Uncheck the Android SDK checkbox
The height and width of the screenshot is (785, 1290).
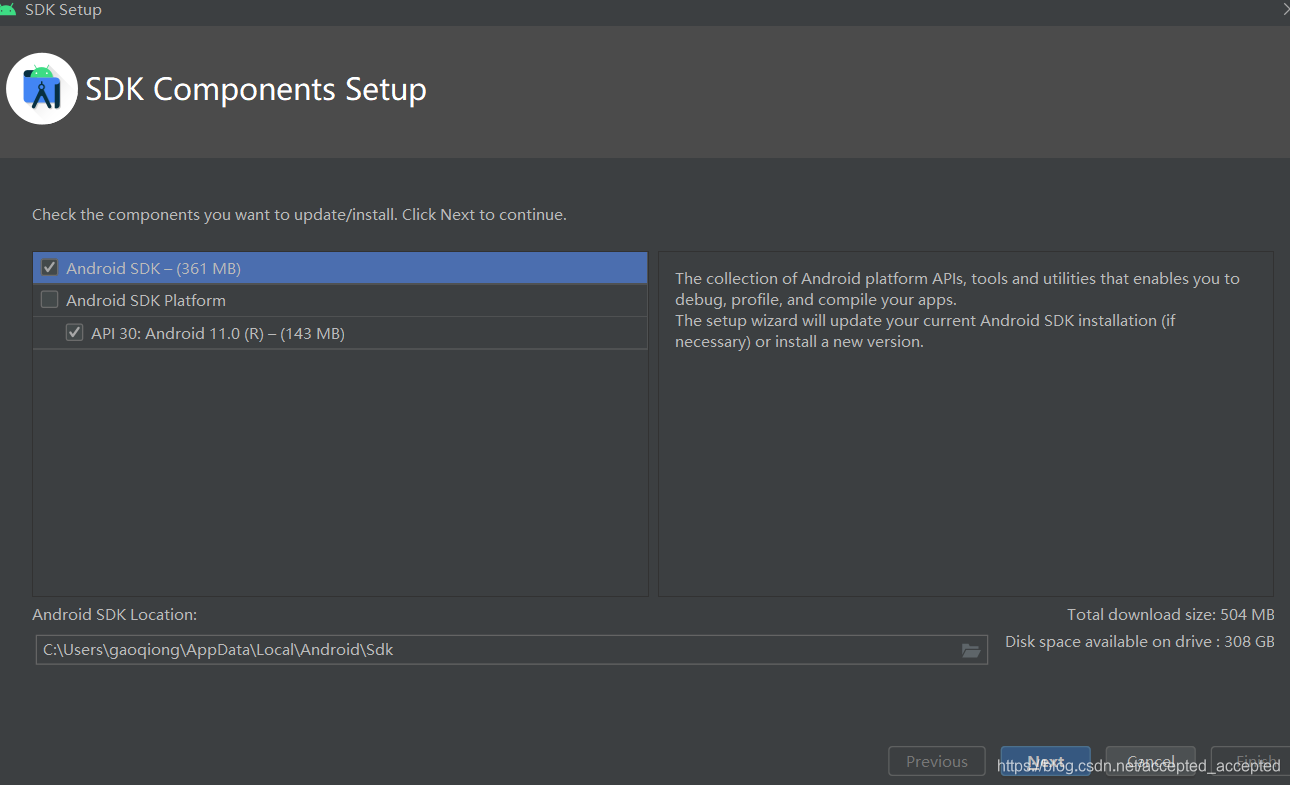tap(49, 267)
